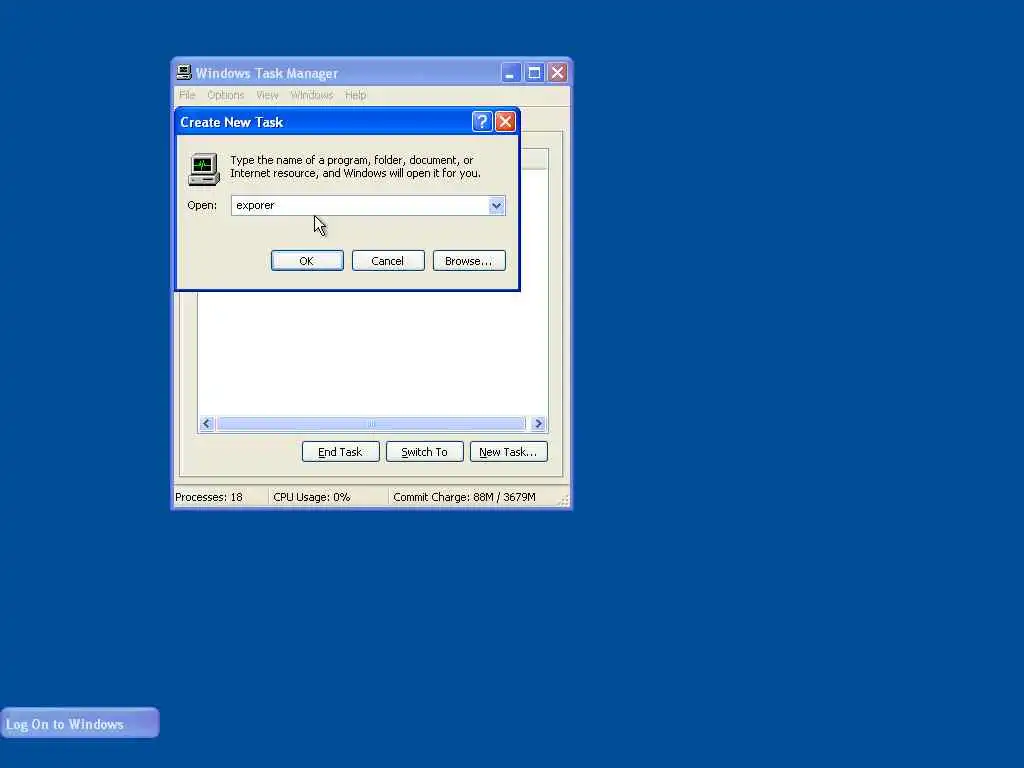Expand the Open field dropdown arrow
Image resolution: width=1024 pixels, height=768 pixels.
pyautogui.click(x=496, y=206)
